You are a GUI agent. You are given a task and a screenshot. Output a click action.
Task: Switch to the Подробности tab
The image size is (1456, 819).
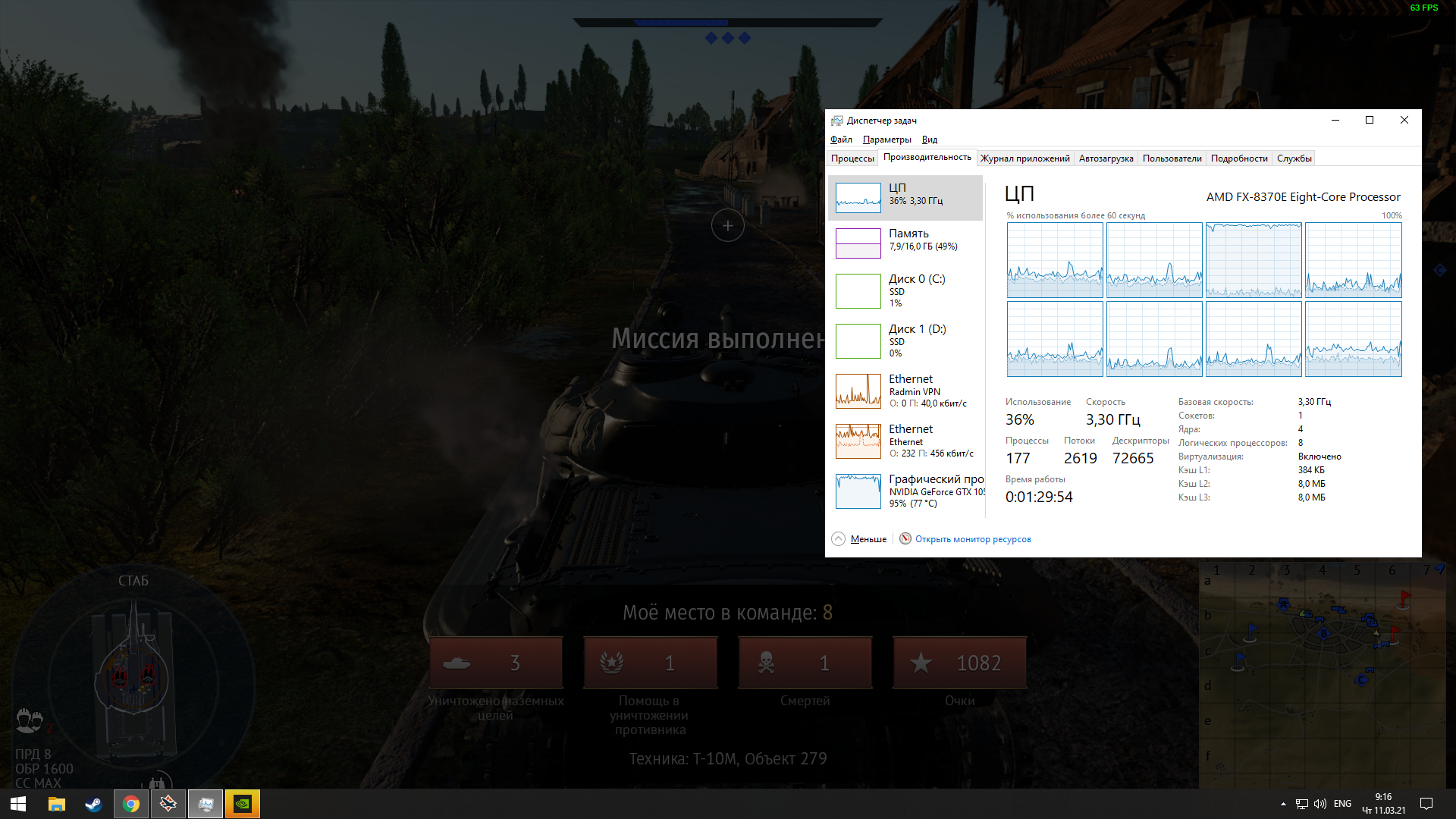[x=1239, y=158]
